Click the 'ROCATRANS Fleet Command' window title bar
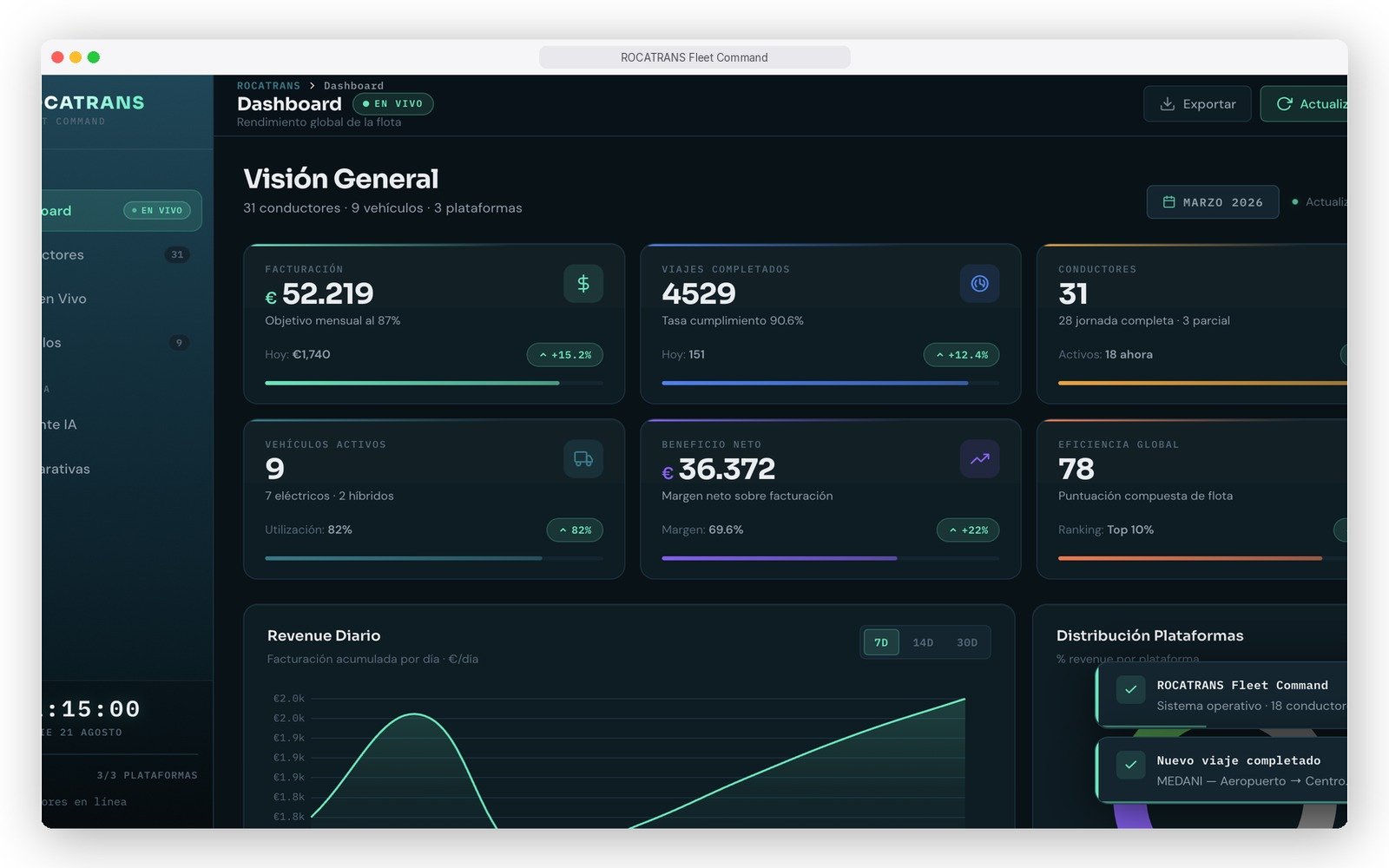This screenshot has height=868, width=1389. click(x=694, y=57)
